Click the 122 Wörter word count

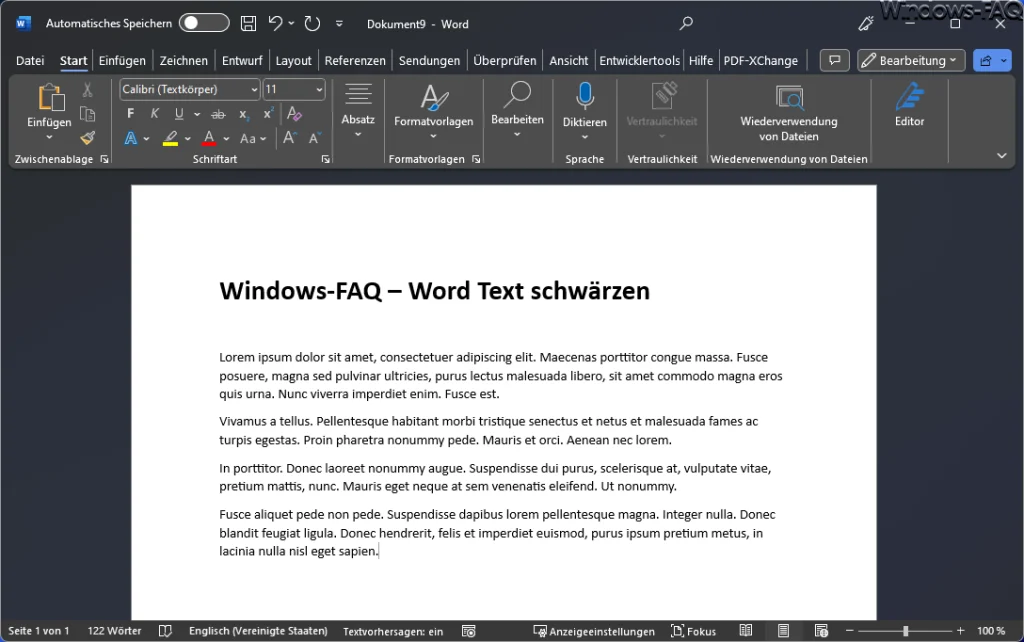click(x=114, y=631)
